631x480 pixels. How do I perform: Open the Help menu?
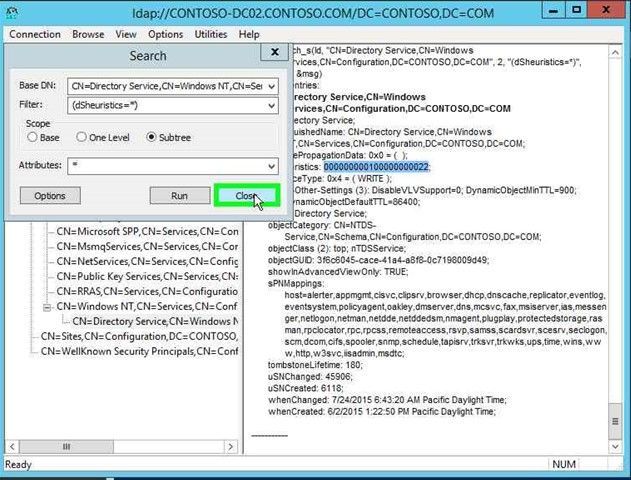249,34
